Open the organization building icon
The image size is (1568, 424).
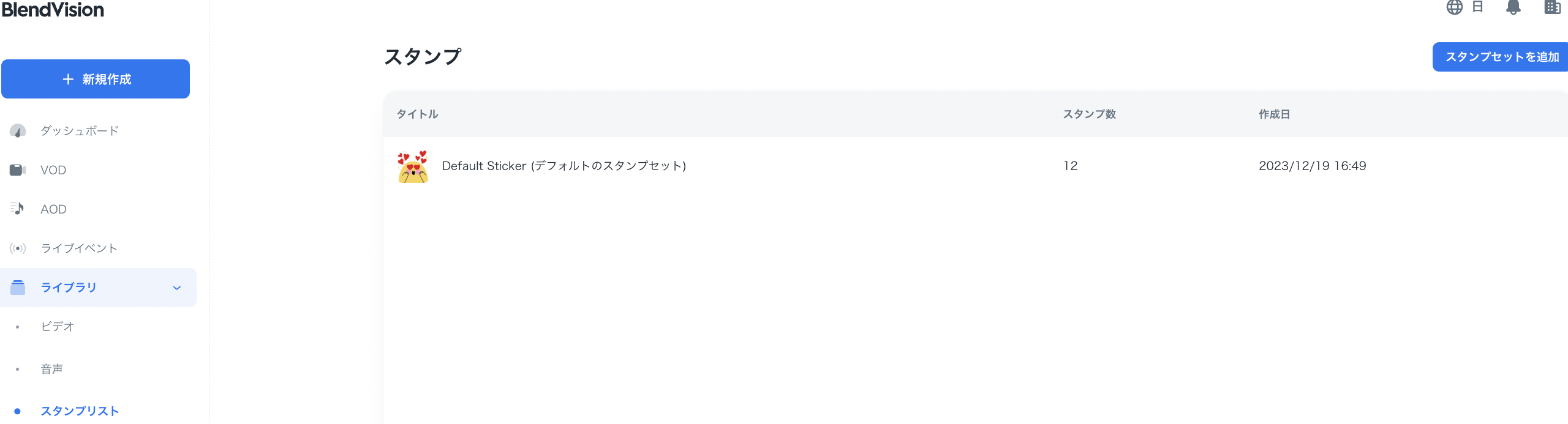[x=1552, y=7]
